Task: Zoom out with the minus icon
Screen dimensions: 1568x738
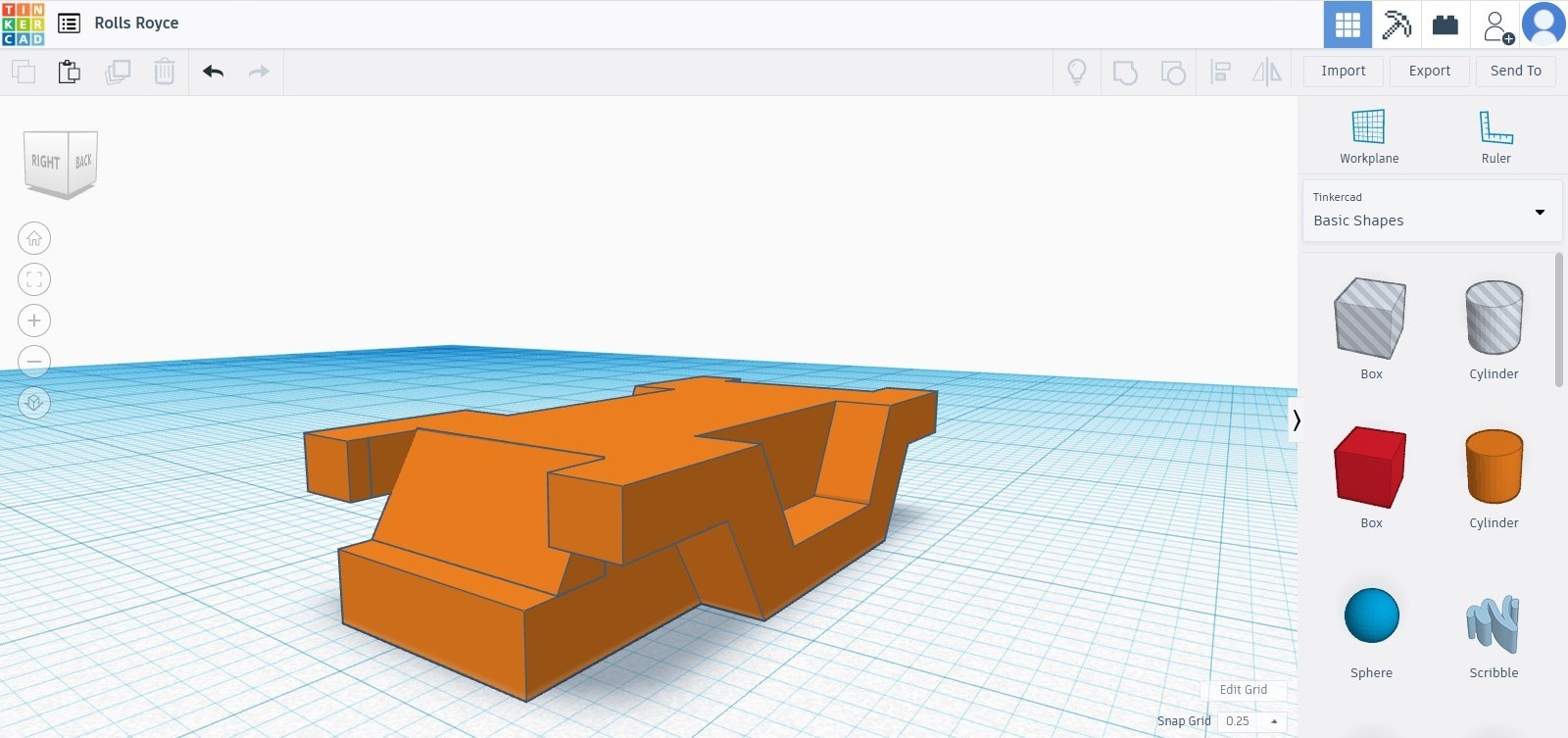Action: (x=34, y=361)
